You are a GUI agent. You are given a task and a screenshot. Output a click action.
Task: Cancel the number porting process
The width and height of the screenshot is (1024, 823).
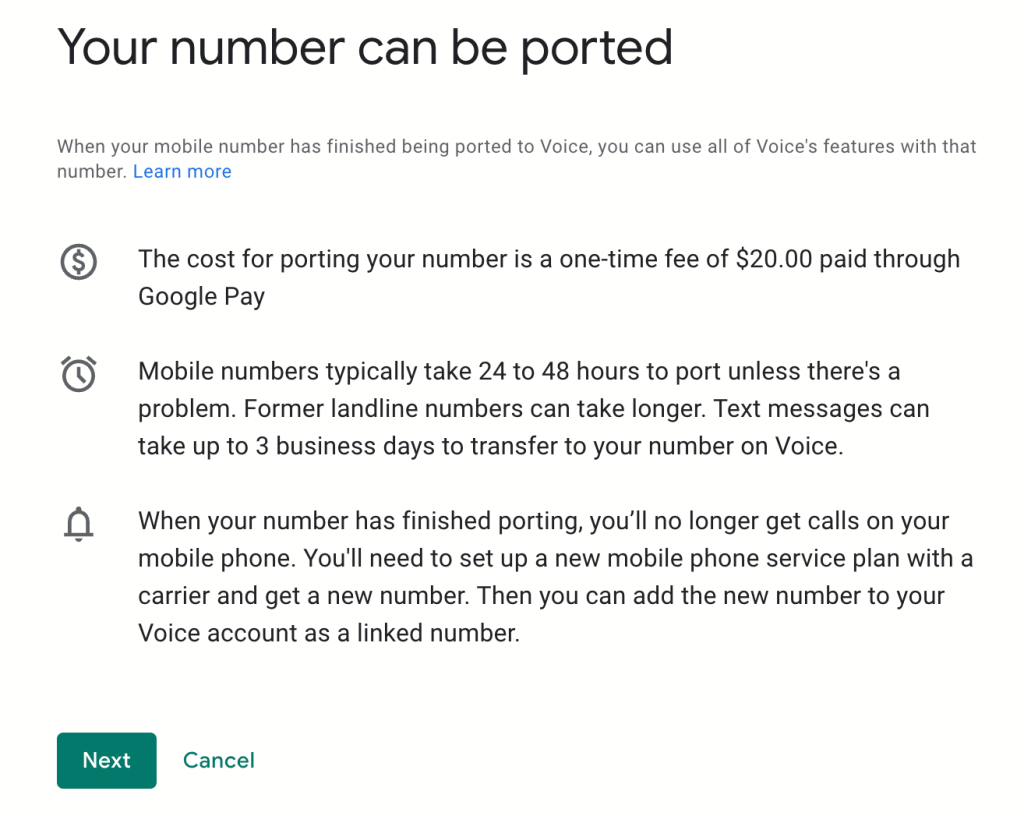[x=218, y=760]
